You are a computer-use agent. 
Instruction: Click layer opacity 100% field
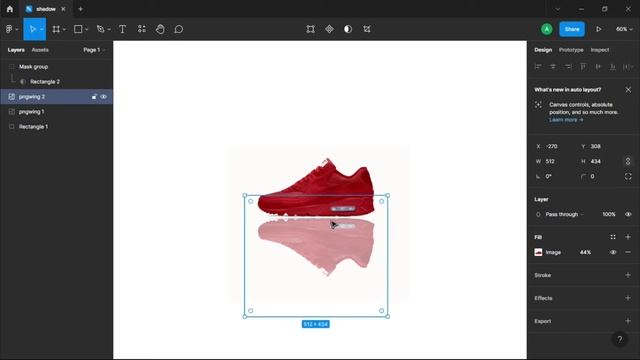click(609, 214)
